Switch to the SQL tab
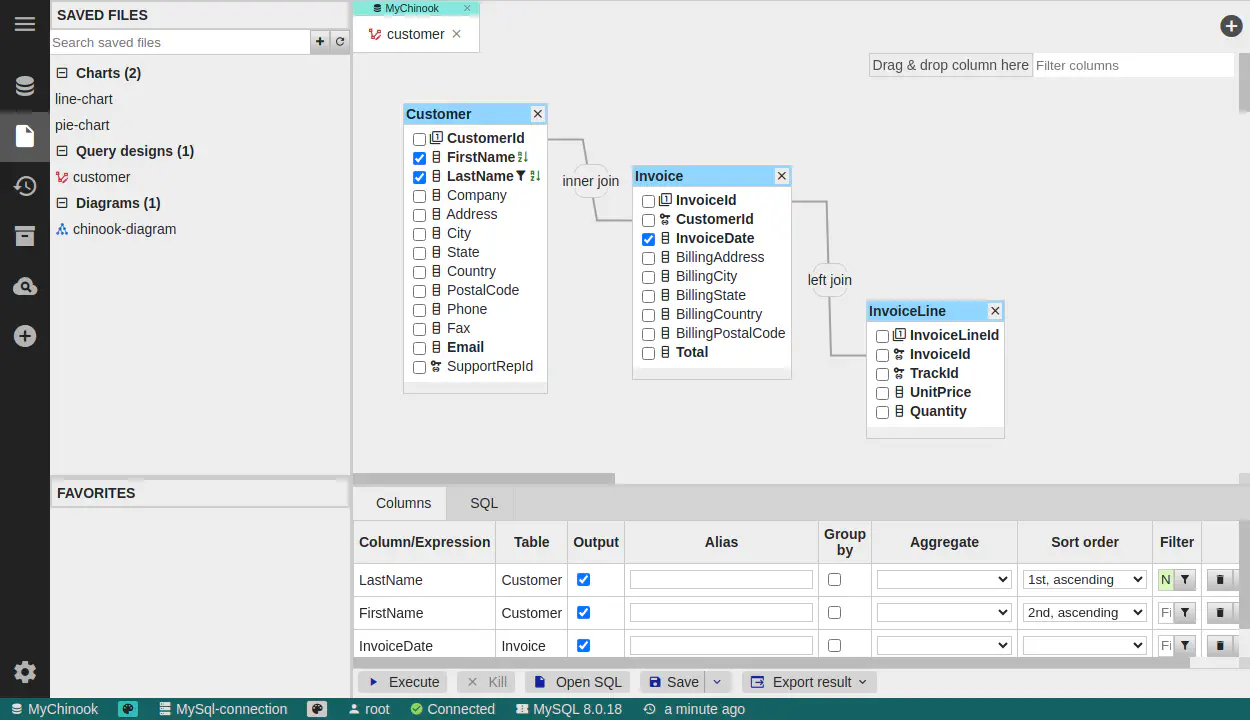The height and width of the screenshot is (720, 1250). click(x=484, y=503)
